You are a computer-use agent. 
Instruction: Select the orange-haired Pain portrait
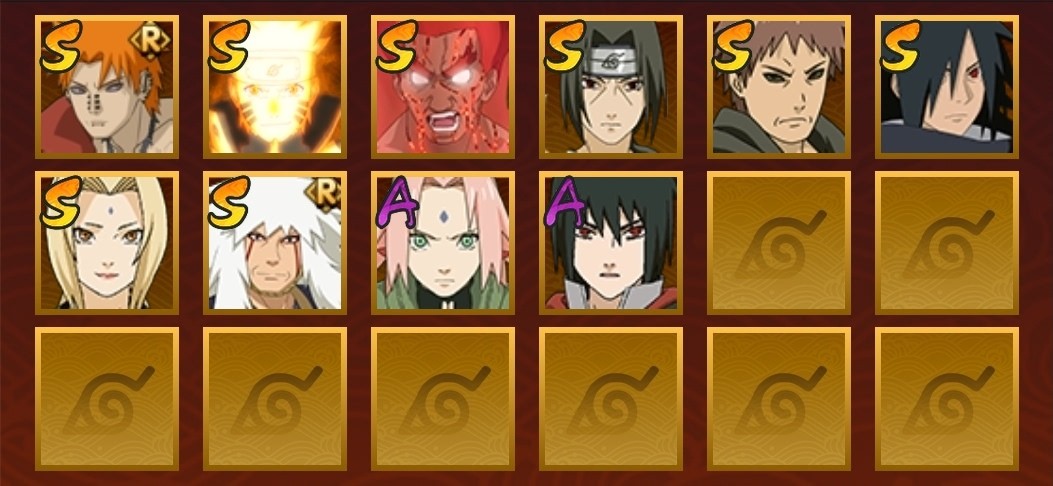[x=107, y=87]
